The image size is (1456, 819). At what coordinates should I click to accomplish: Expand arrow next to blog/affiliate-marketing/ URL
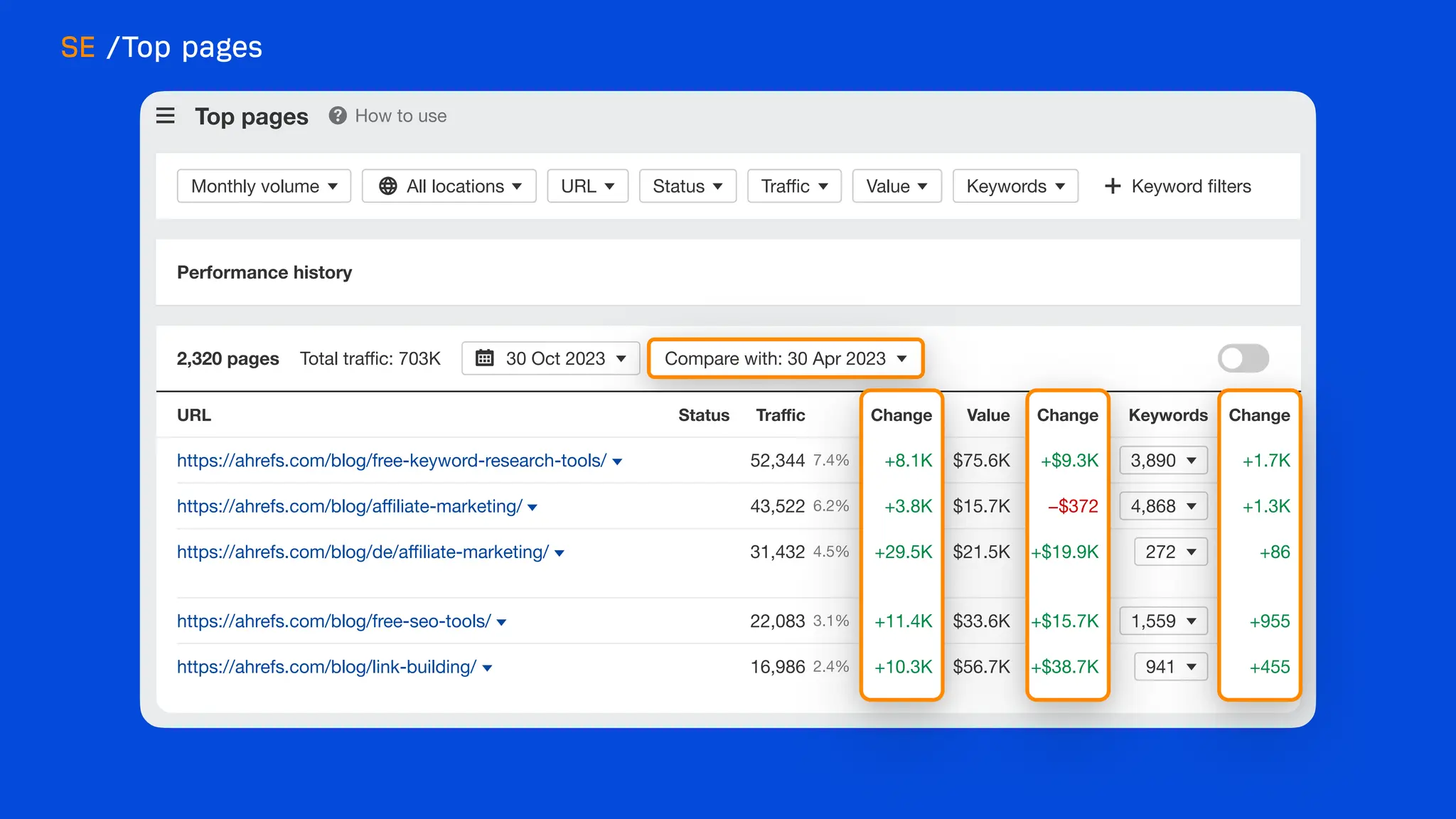532,508
